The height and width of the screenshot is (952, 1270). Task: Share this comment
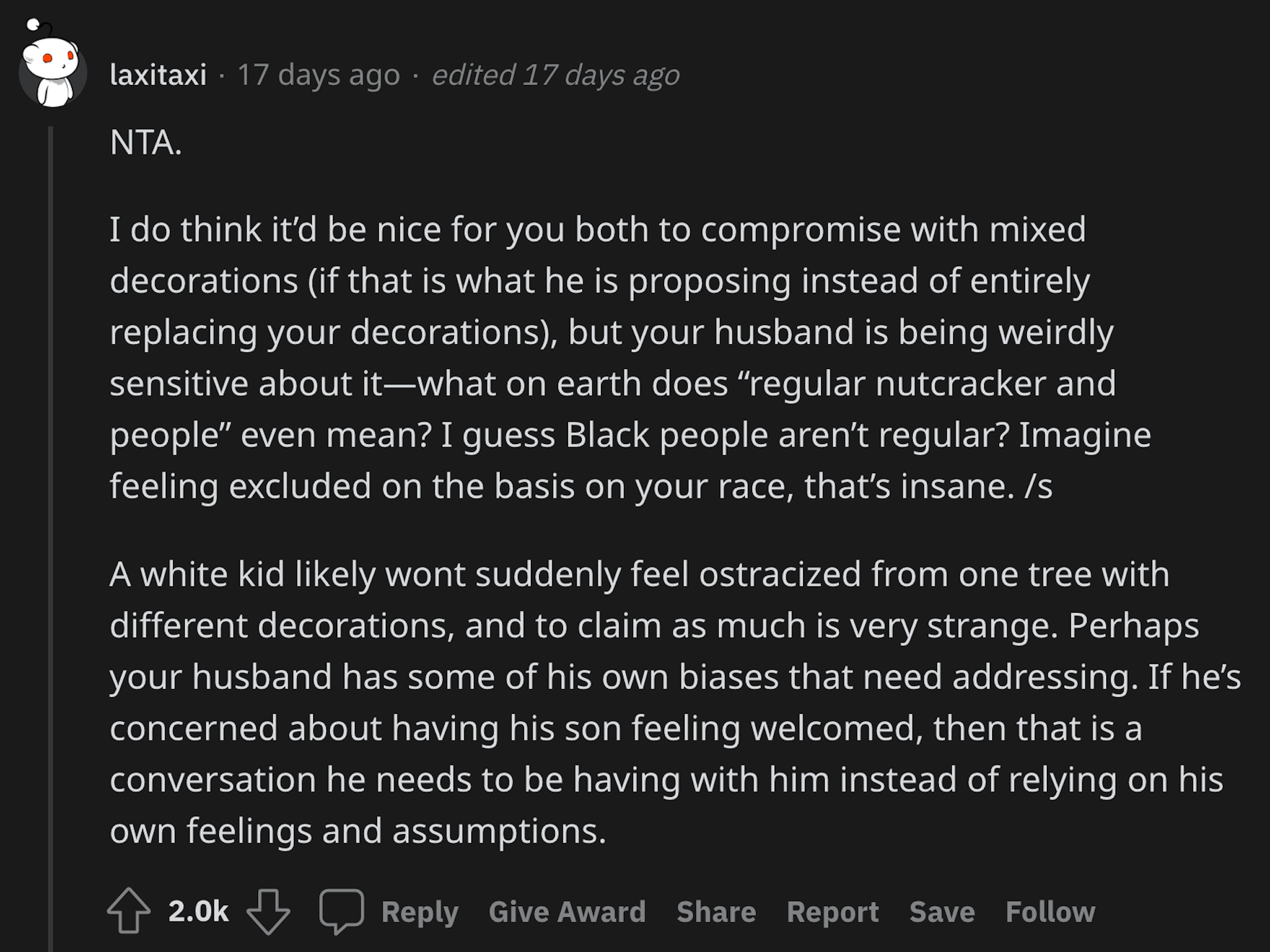point(716,912)
